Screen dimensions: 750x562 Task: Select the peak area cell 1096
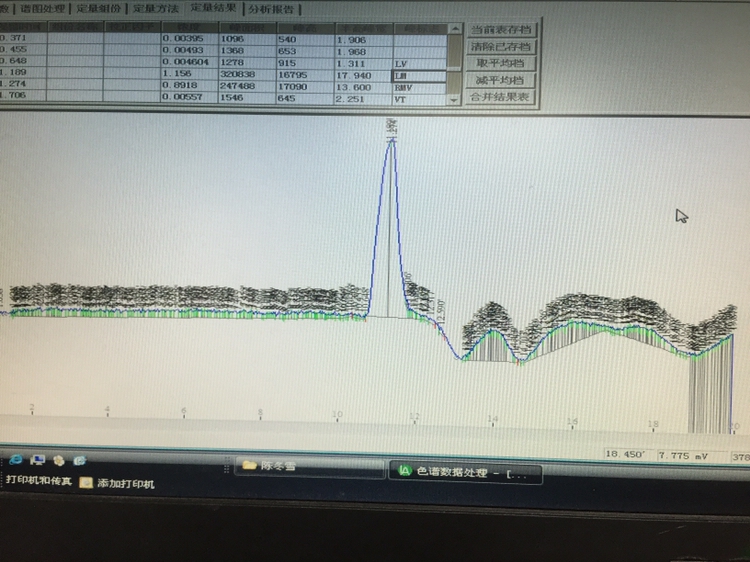pyautogui.click(x=247, y=39)
